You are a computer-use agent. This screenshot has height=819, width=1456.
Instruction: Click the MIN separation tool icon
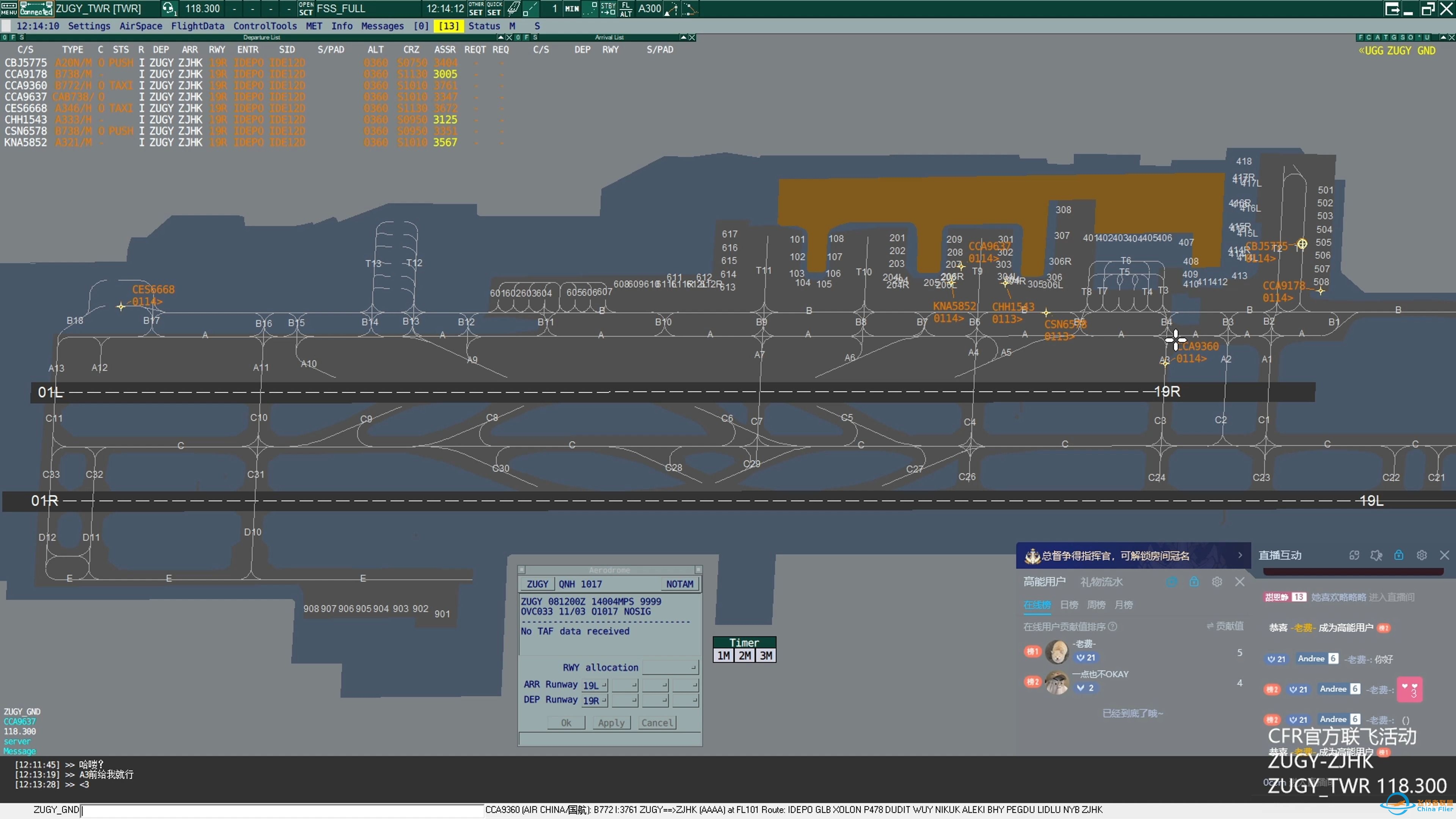click(572, 8)
